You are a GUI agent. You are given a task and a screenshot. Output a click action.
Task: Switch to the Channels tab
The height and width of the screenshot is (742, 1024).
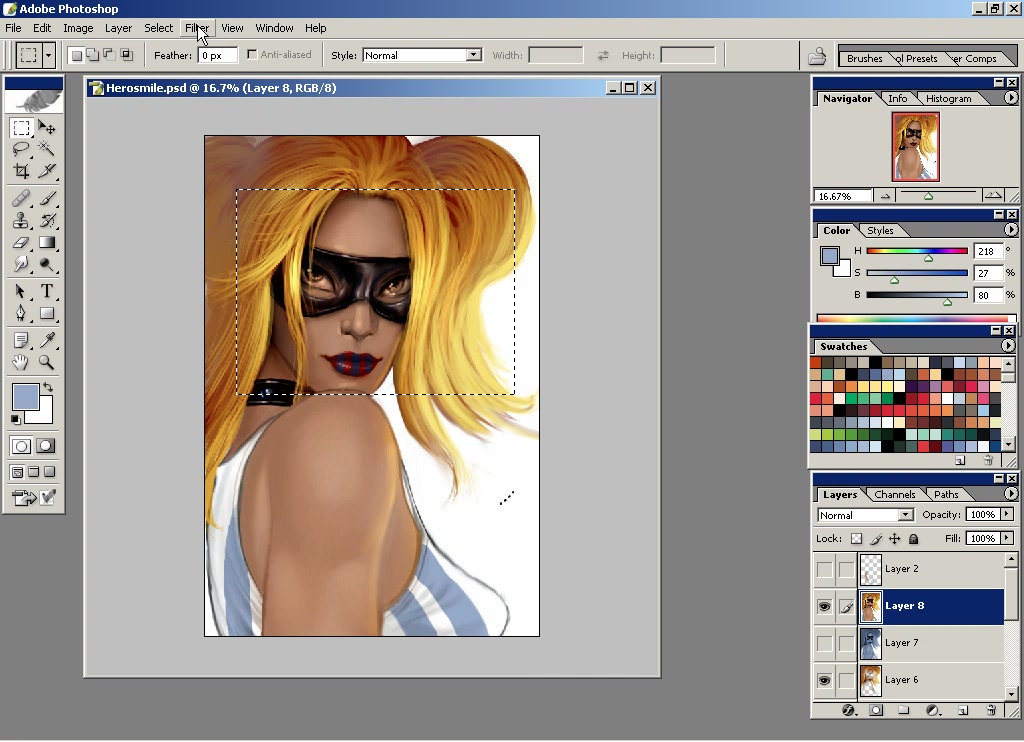895,494
